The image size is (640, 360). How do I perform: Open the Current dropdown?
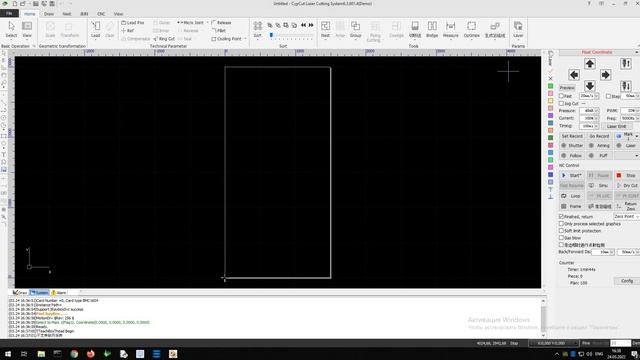click(x=596, y=118)
